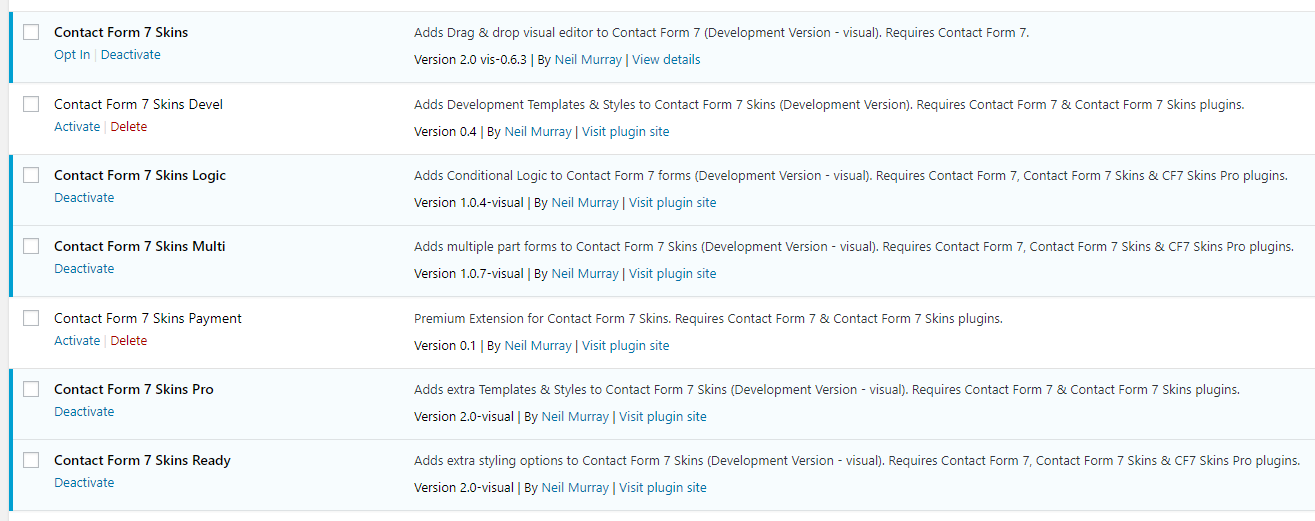Delete Contact Form 7 Skins Payment plugin
Image resolution: width=1315 pixels, height=521 pixels.
click(x=128, y=341)
